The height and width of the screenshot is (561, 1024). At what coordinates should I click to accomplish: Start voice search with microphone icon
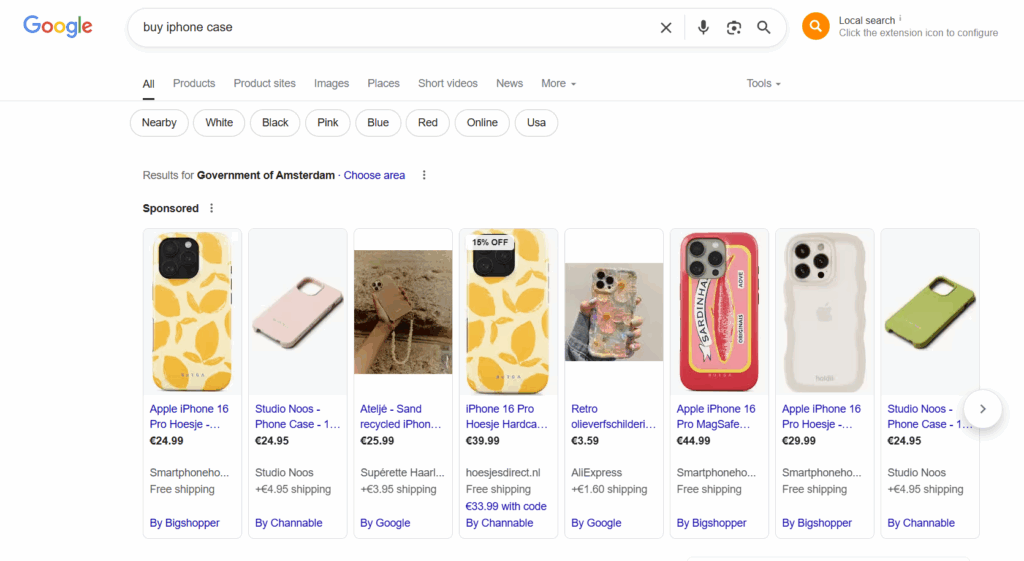point(703,27)
